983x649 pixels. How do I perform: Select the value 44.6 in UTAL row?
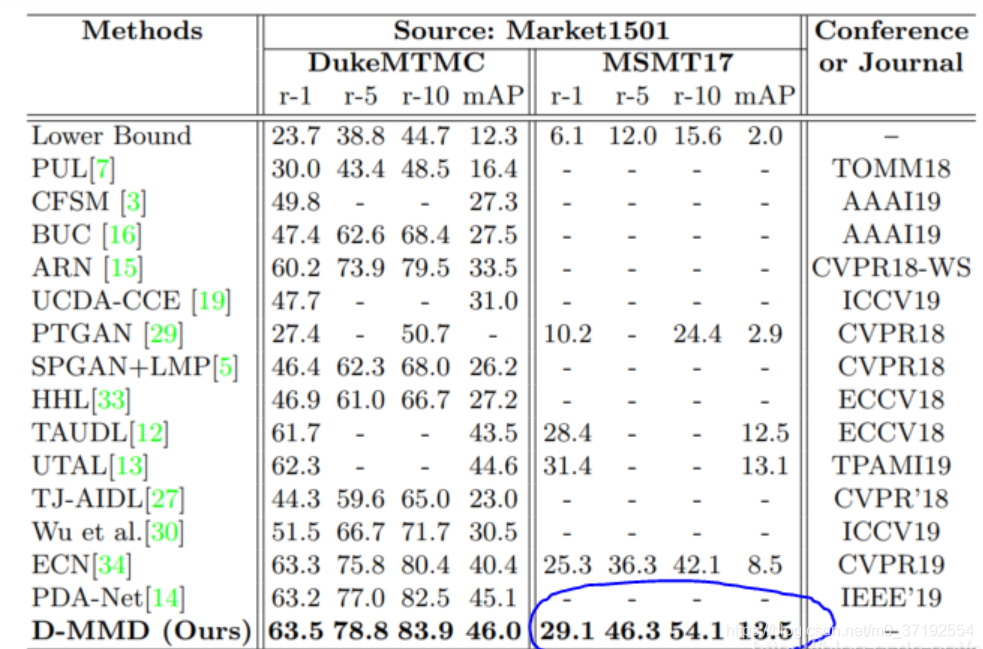[x=493, y=467]
